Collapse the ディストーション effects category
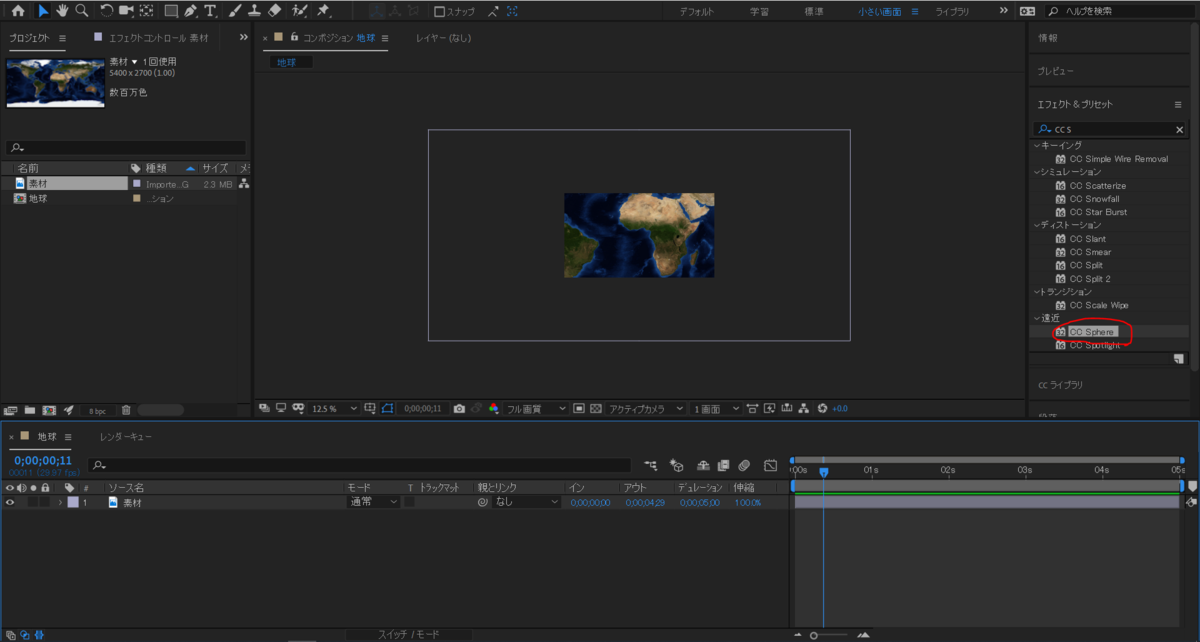Screen dimensions: 1200x642 coord(1037,225)
